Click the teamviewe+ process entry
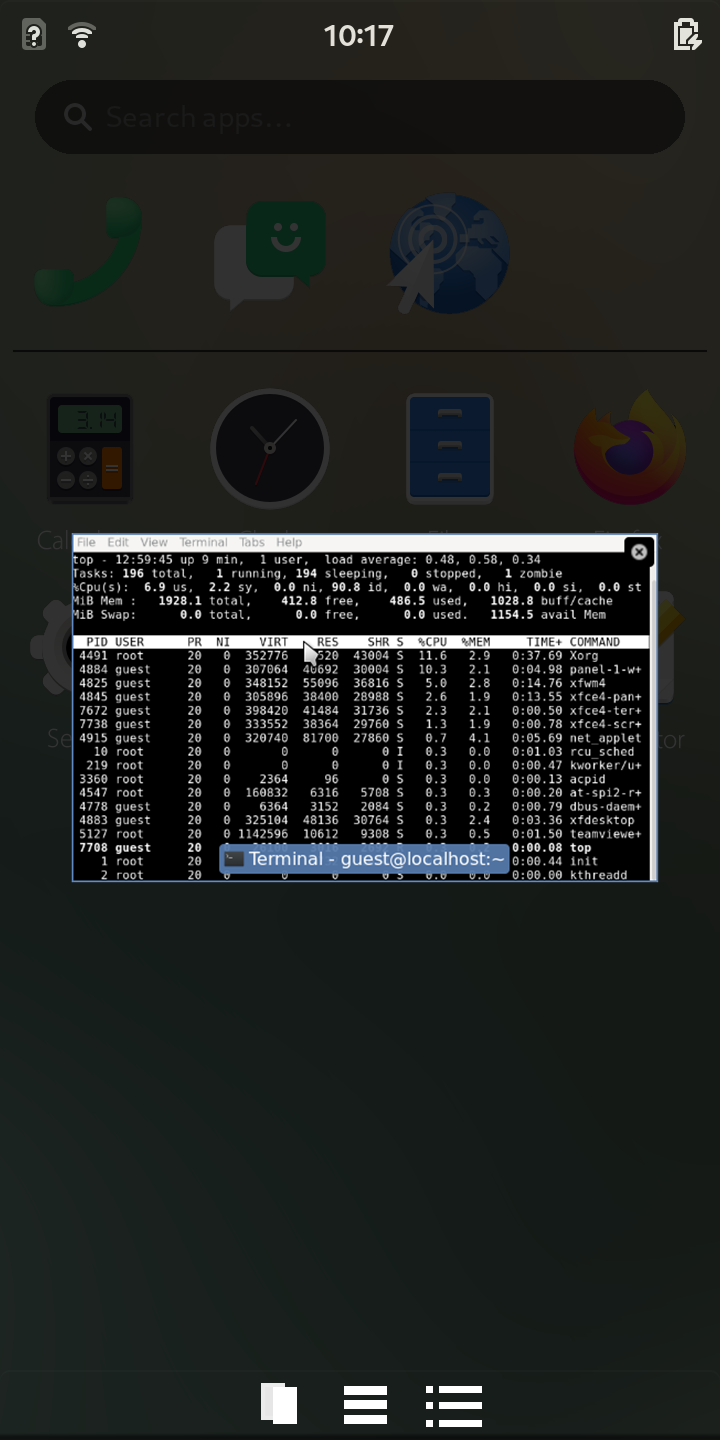Image resolution: width=720 pixels, height=1440 pixels. coord(362,834)
